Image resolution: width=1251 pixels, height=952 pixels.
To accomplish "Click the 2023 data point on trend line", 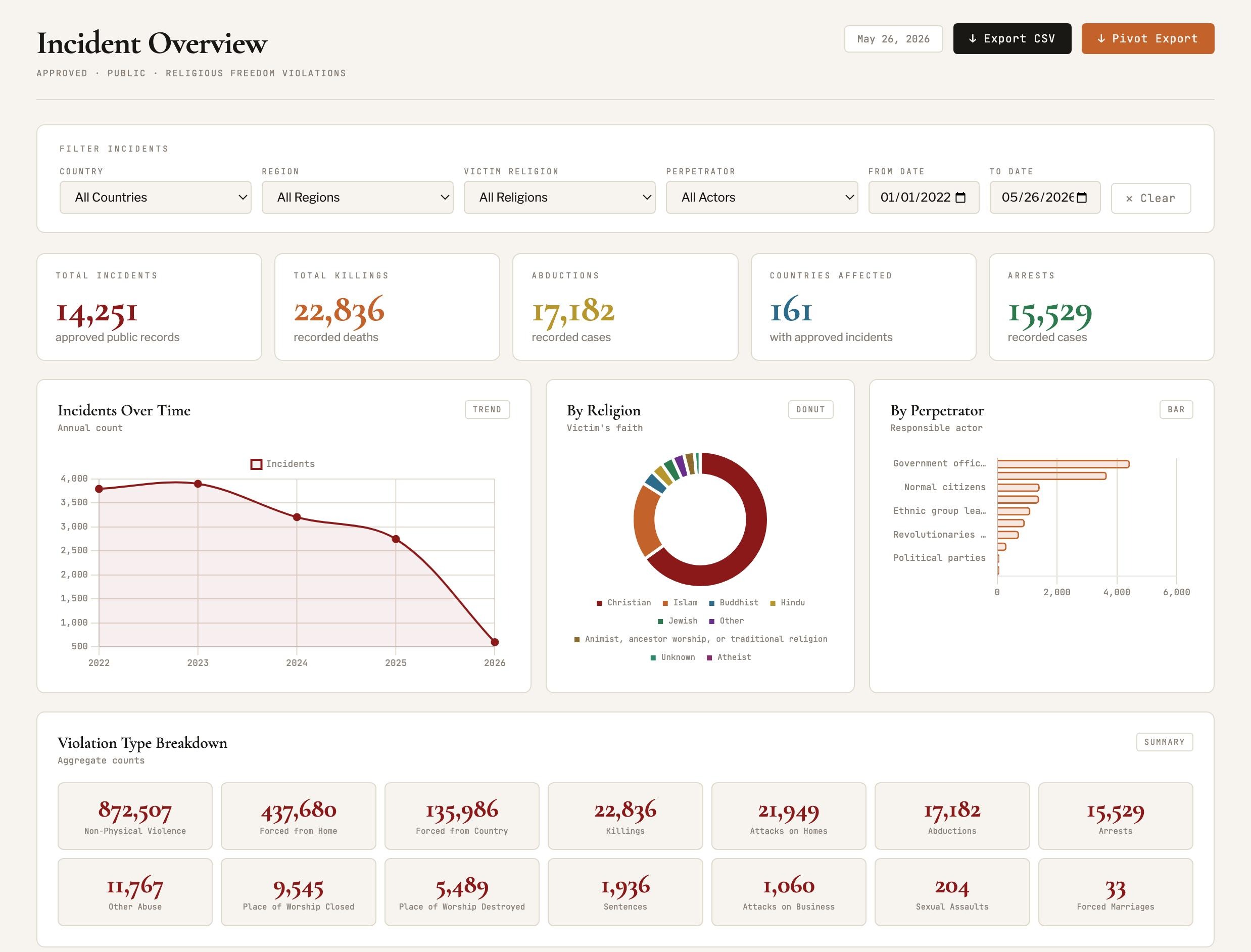I will [198, 484].
